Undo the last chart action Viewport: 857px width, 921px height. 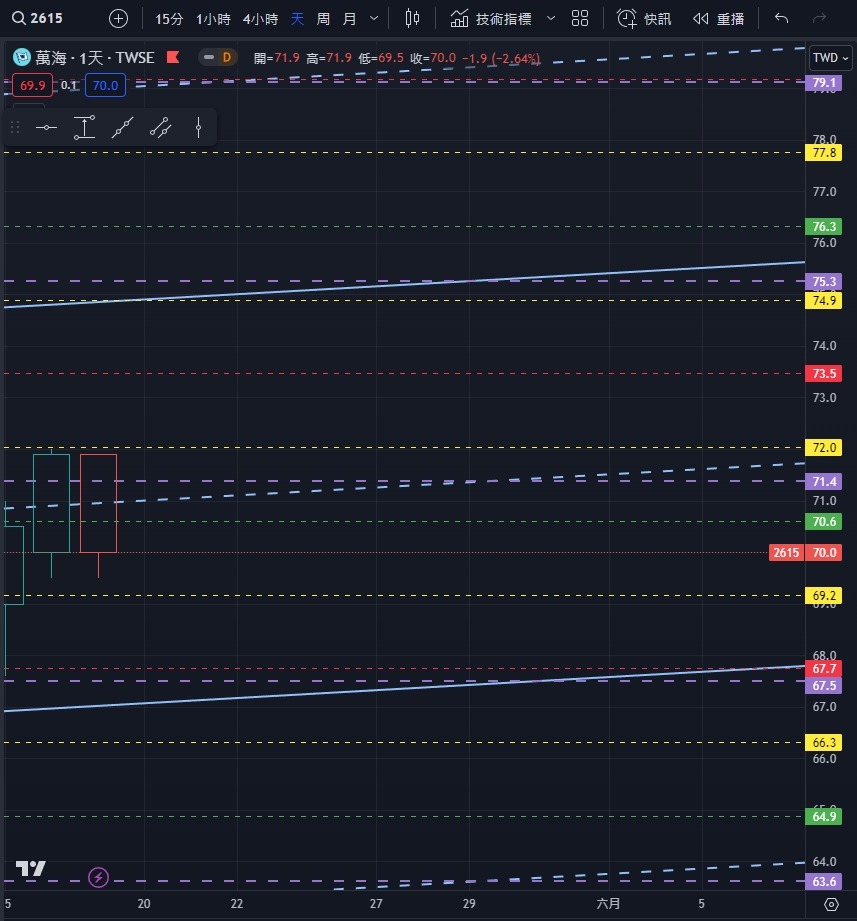pyautogui.click(x=781, y=19)
